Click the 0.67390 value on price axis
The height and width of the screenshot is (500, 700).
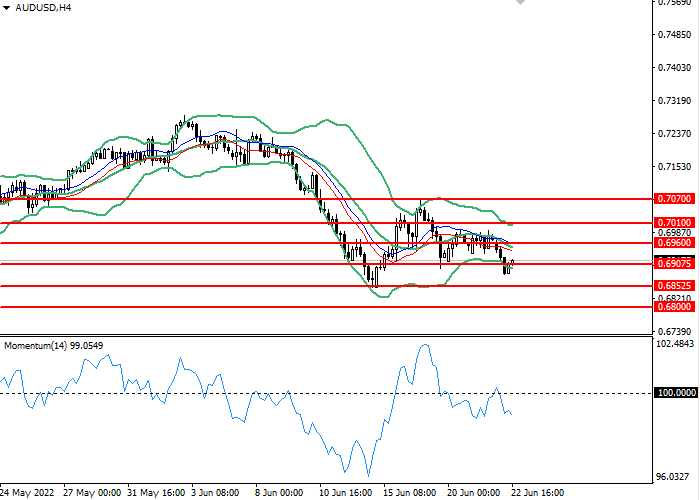[675, 331]
